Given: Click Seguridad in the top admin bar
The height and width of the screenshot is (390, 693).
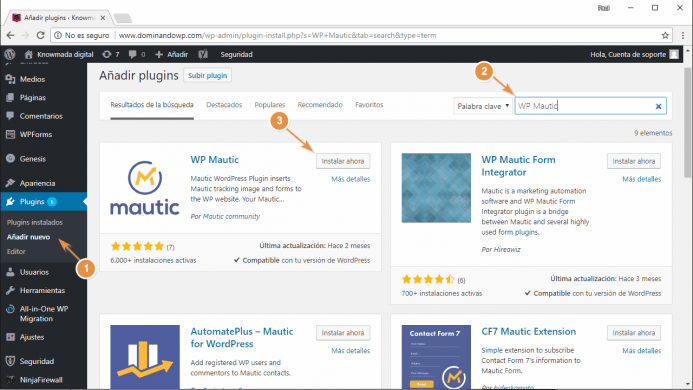Looking at the screenshot, I should (236, 54).
